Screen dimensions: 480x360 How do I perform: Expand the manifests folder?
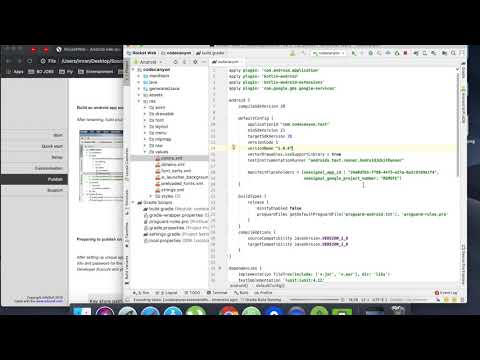(x=139, y=76)
